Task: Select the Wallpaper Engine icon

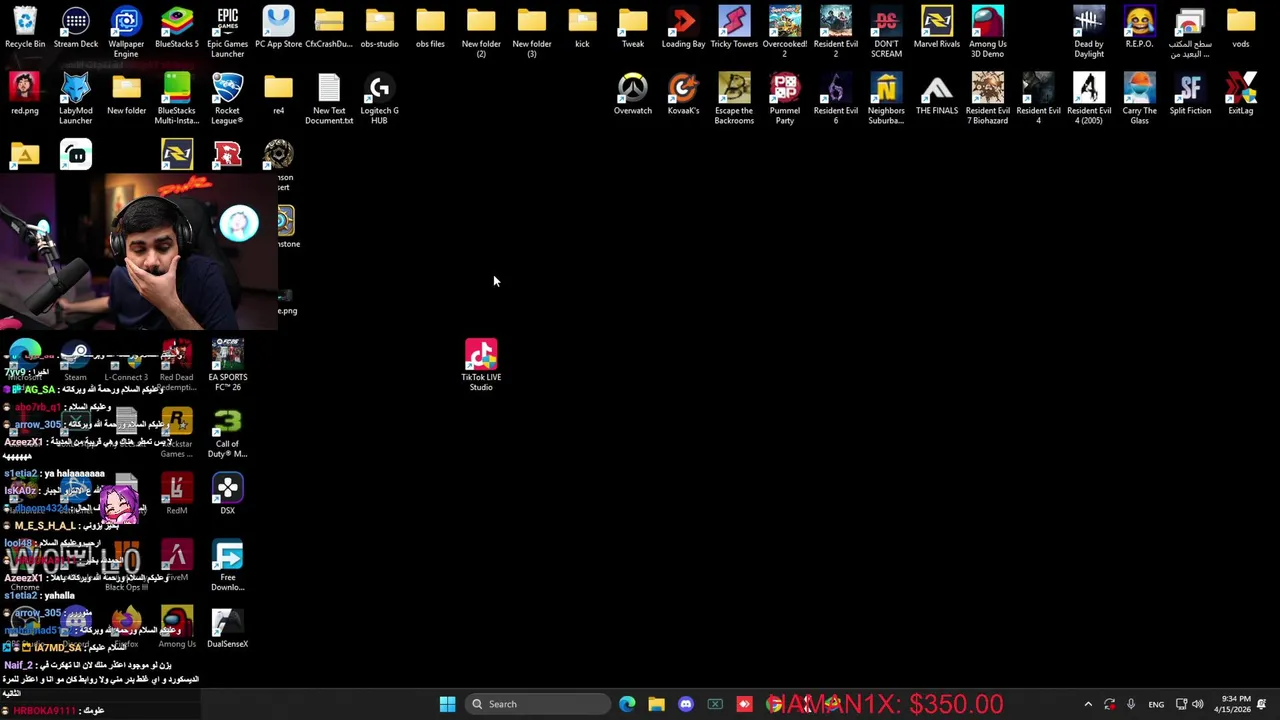Action: pos(126,32)
